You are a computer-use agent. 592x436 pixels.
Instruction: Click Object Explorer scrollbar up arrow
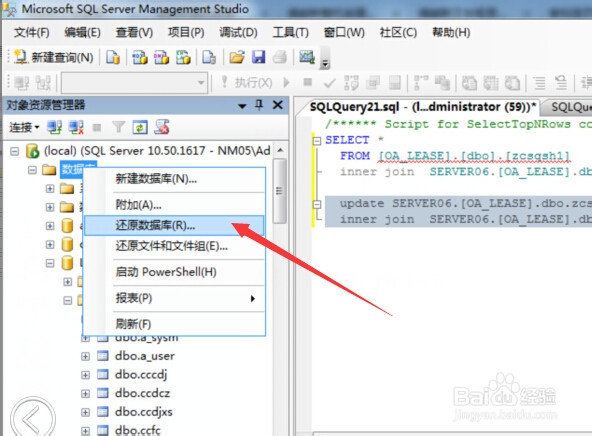(280, 151)
